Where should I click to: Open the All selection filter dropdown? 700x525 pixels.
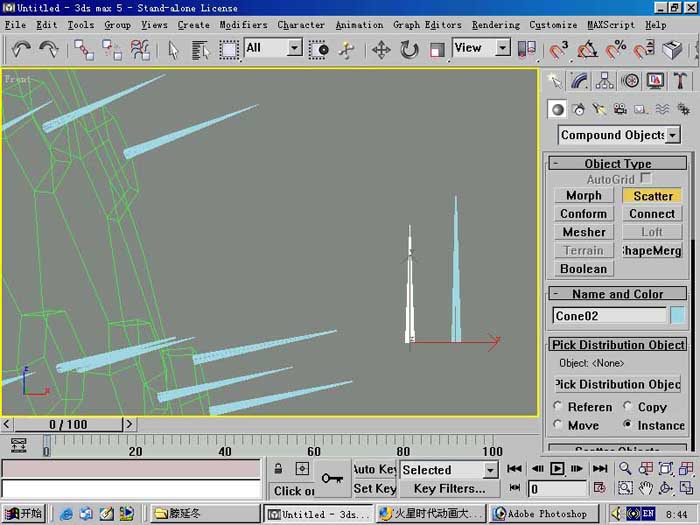[274, 48]
